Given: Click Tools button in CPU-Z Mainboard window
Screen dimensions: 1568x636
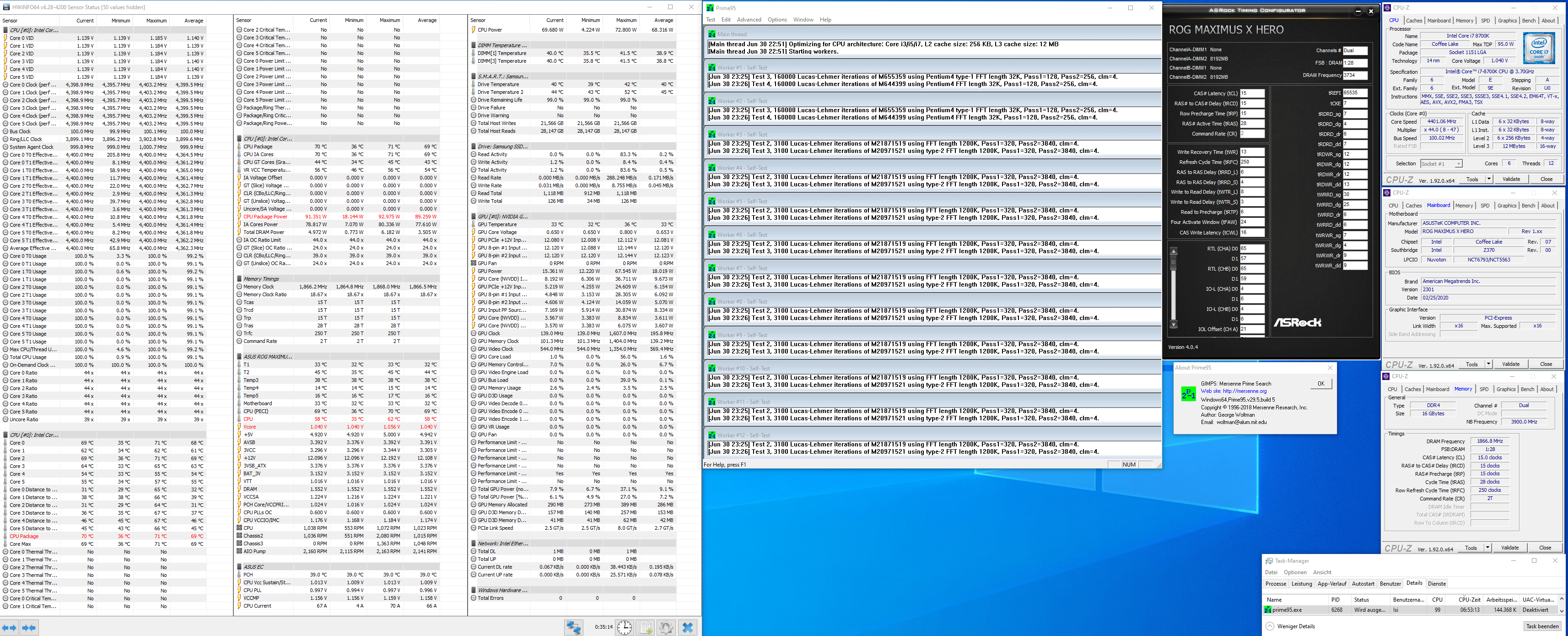Looking at the screenshot, I should [x=1472, y=364].
